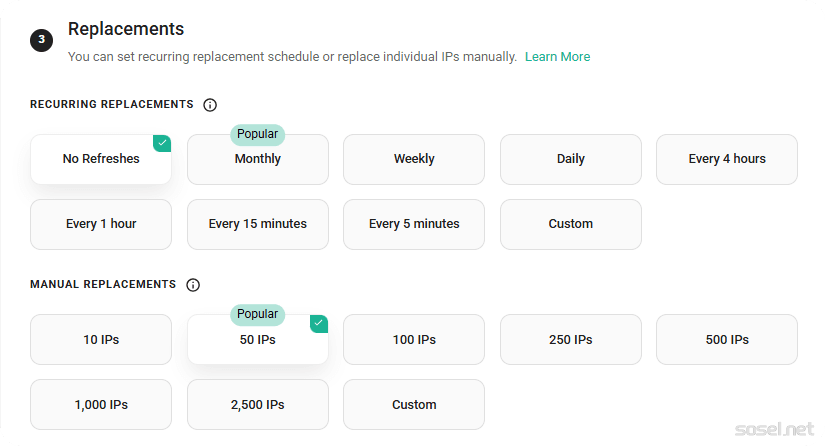The width and height of the screenshot is (825, 446).
Task: Select 100 IPs manual replacements
Action: coord(414,340)
